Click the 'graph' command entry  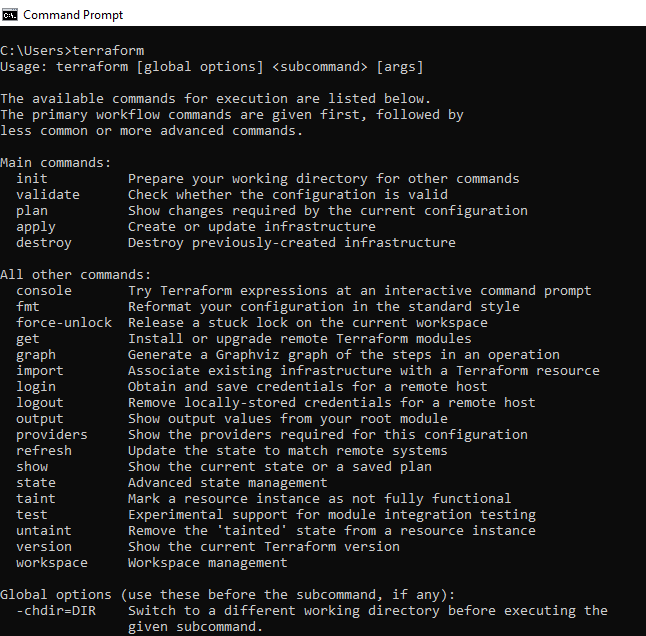[36, 355]
